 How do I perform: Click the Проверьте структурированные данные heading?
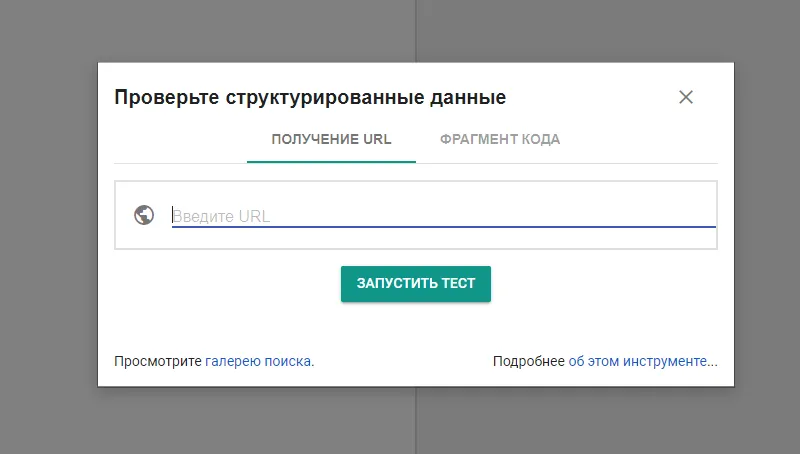click(310, 97)
